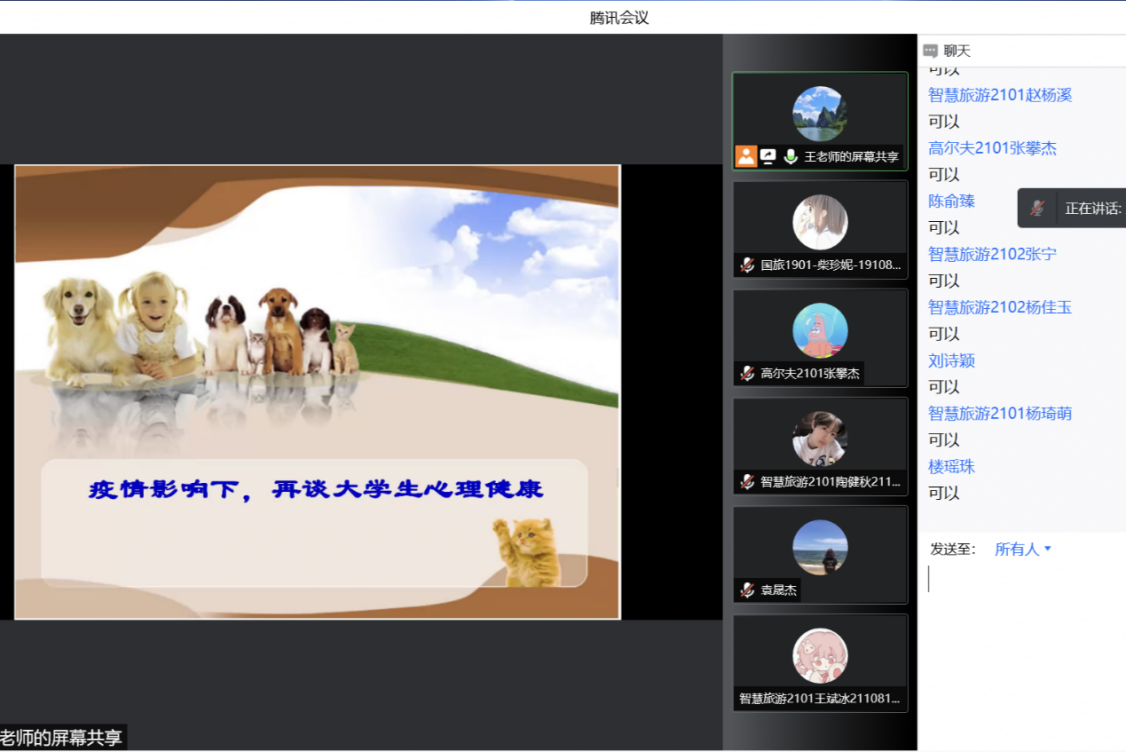The image size is (1126, 752).
Task: Click the screen share icon on 王老师's tile
Action: tap(768, 156)
